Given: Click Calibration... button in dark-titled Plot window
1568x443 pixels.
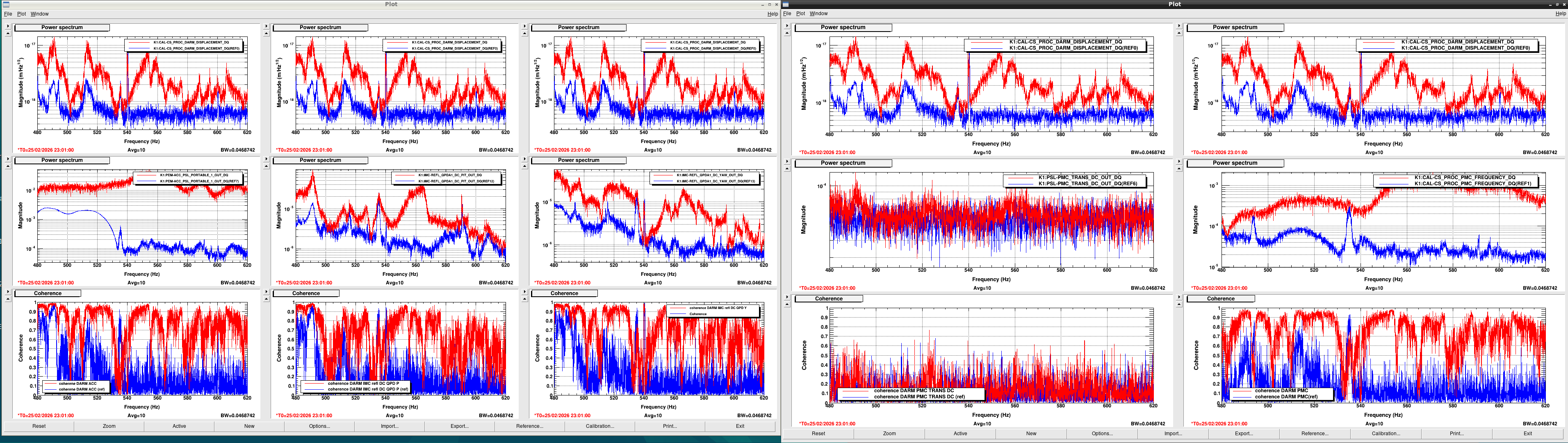Looking at the screenshot, I should tap(1386, 433).
